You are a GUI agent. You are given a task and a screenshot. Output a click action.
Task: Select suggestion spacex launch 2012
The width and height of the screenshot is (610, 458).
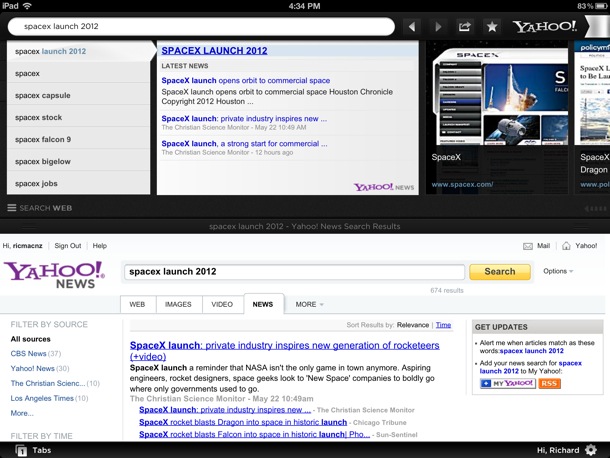coord(79,51)
